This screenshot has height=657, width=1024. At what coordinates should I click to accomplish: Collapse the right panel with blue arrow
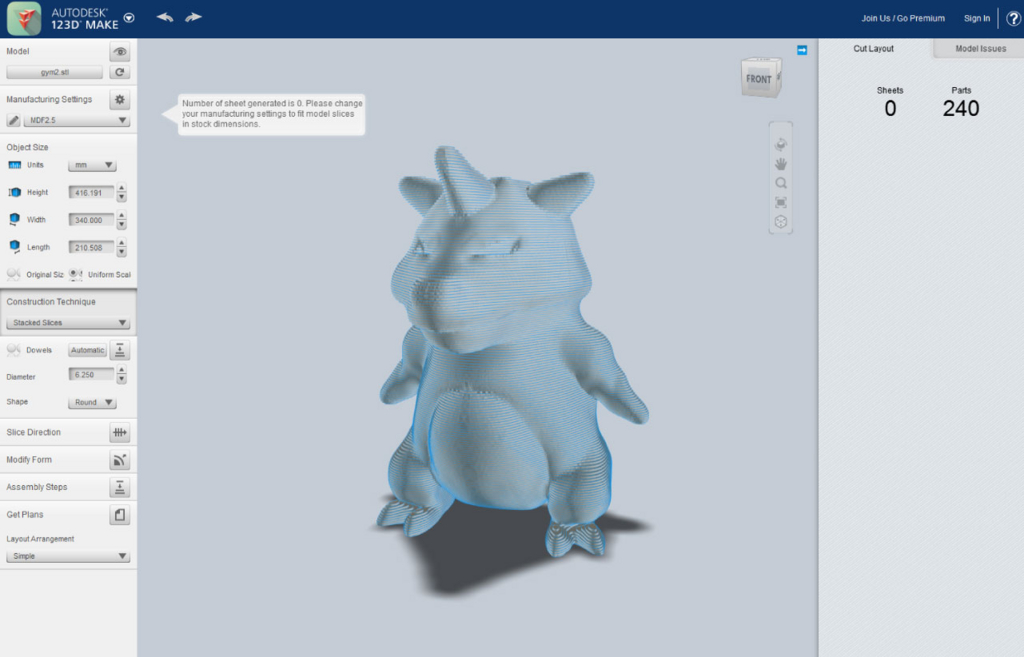802,50
